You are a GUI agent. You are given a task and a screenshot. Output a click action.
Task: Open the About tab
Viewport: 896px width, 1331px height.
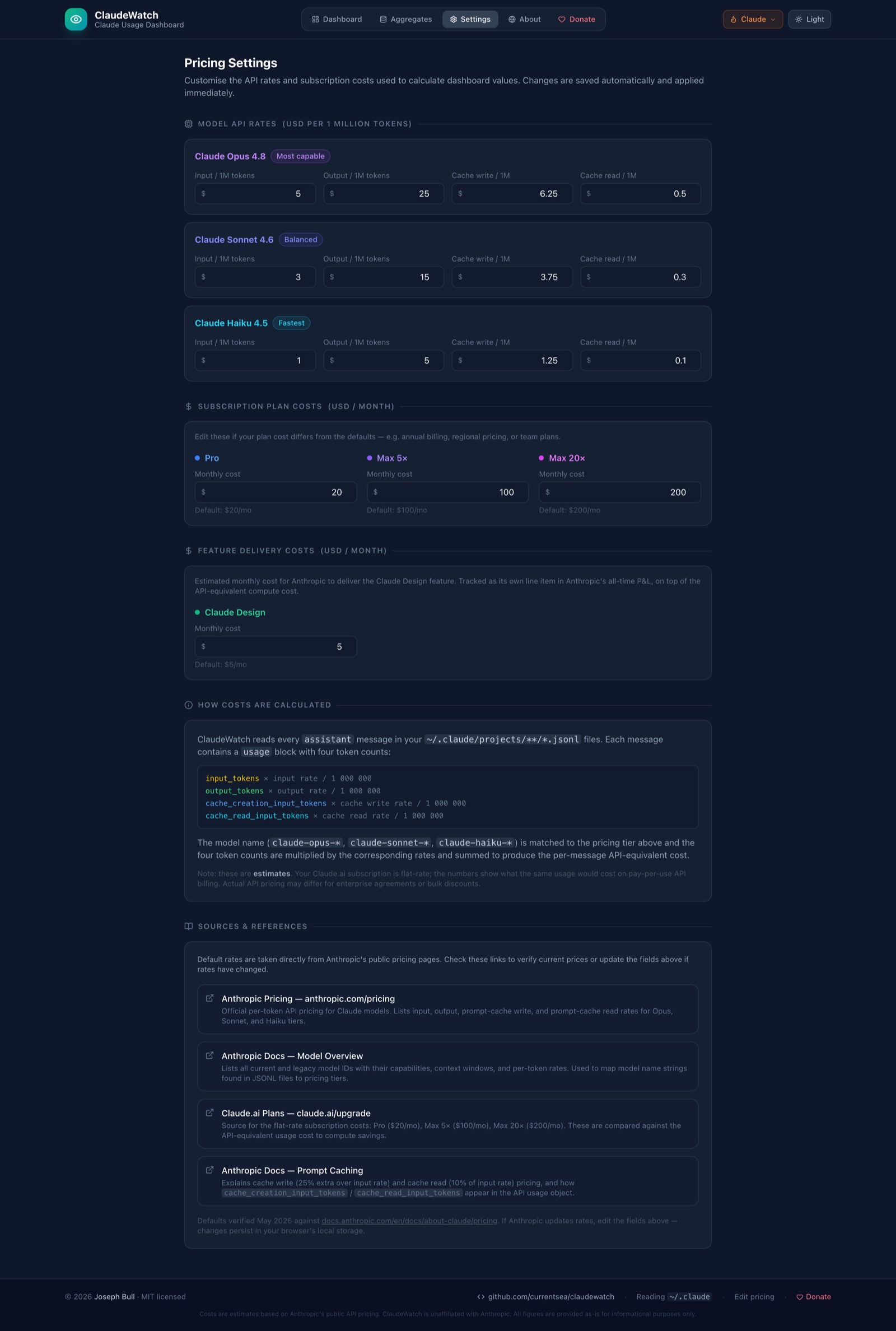click(525, 20)
